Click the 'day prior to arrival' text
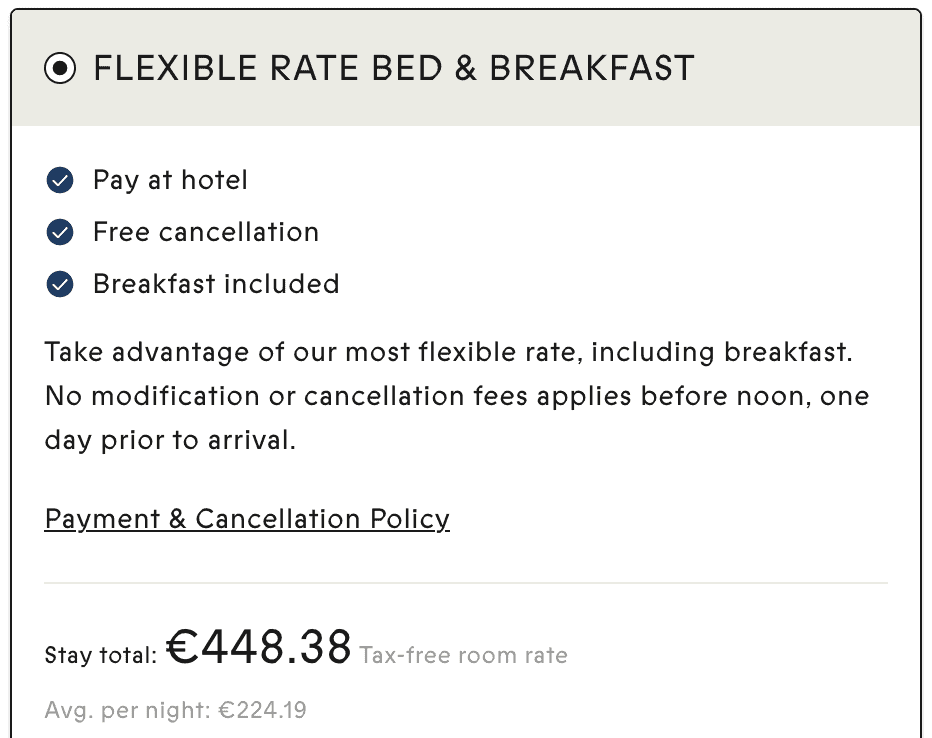Screen dimensions: 932x738 coord(170,441)
